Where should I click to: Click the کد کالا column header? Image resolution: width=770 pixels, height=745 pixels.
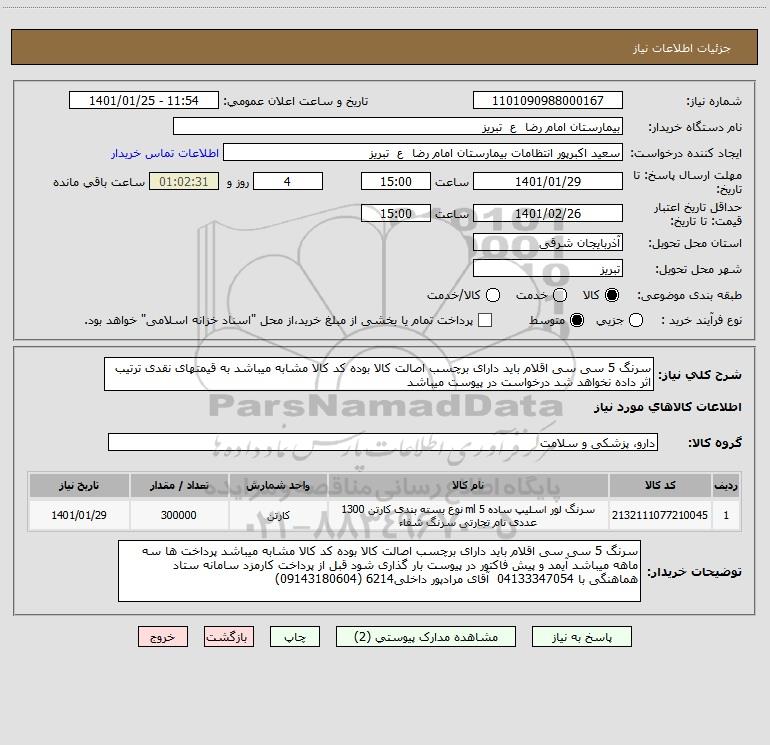pos(660,485)
